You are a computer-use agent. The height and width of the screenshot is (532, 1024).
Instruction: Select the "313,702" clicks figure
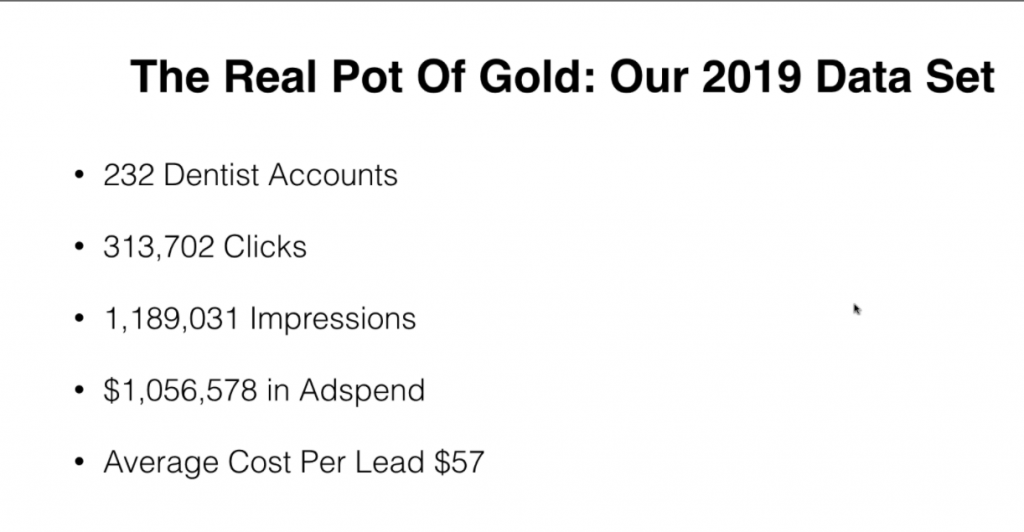159,247
